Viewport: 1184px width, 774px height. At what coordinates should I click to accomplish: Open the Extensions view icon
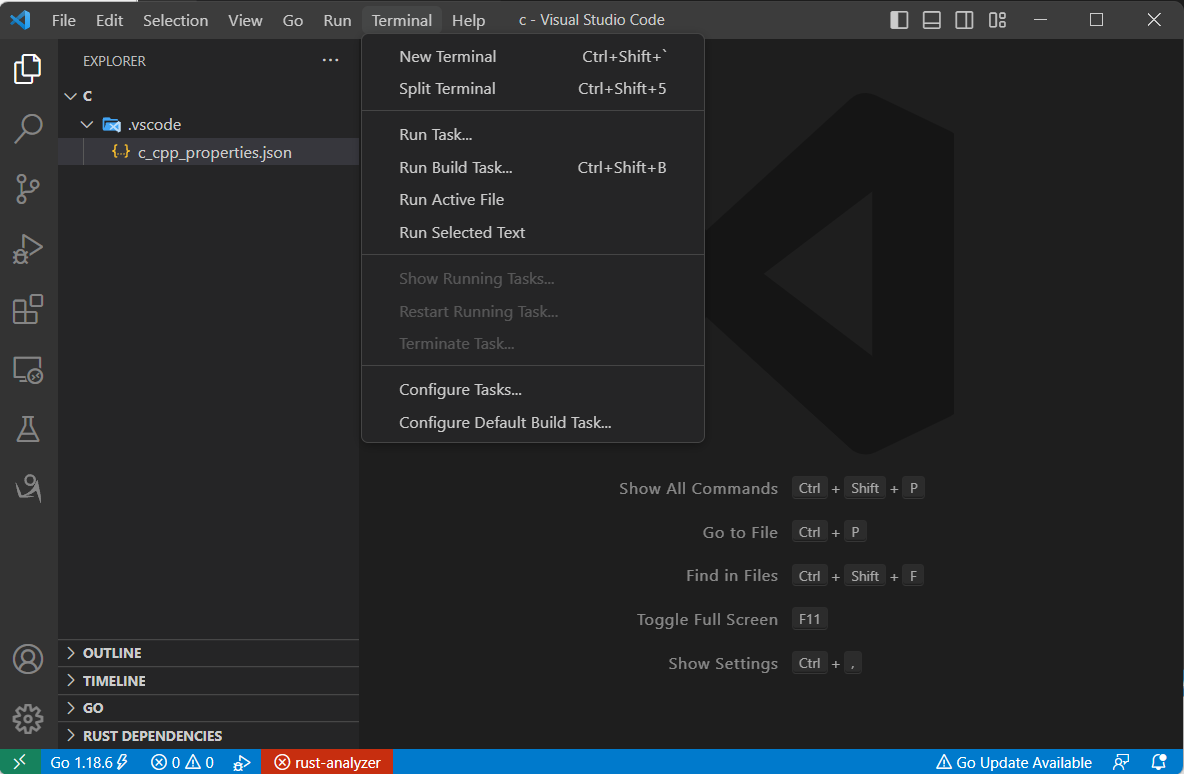pyautogui.click(x=28, y=309)
